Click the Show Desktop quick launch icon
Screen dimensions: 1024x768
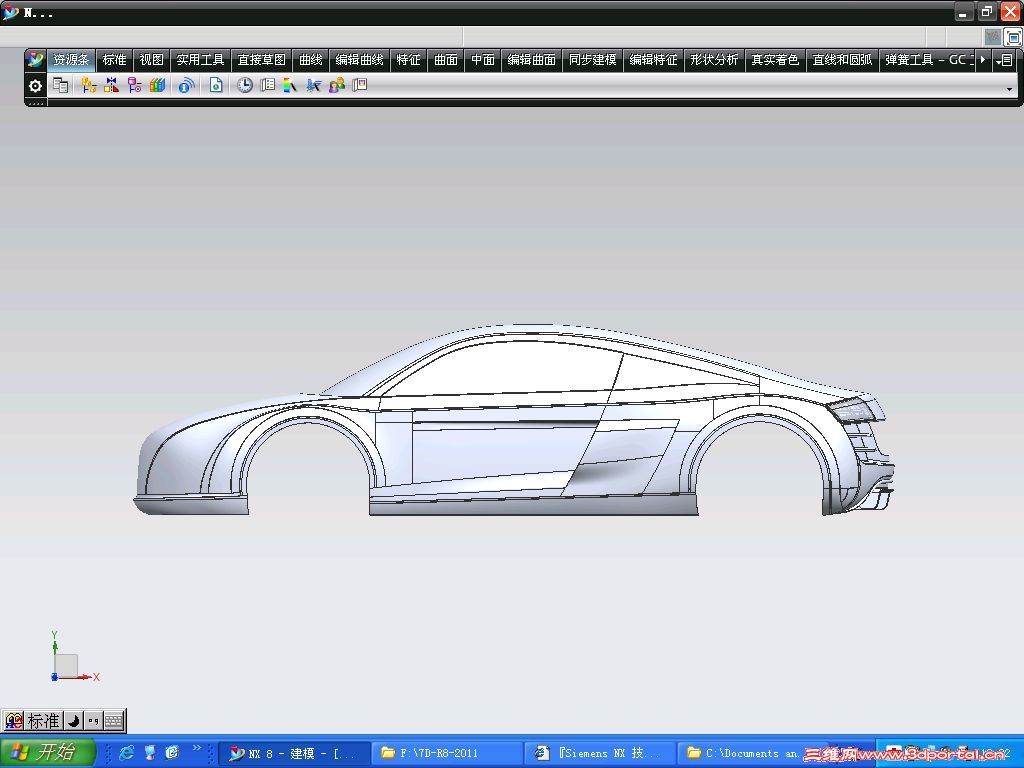coord(150,753)
